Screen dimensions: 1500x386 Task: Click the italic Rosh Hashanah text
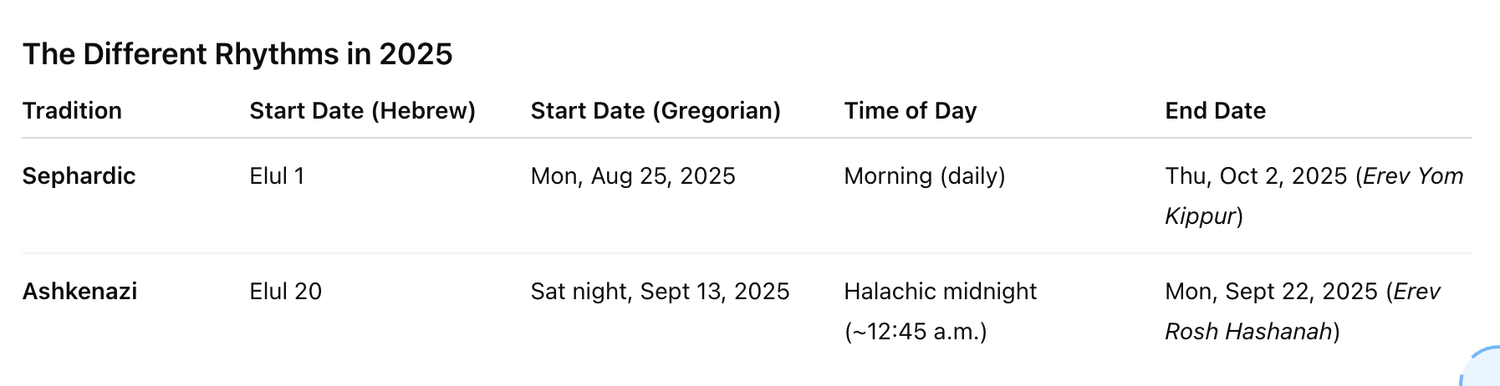coord(1249,332)
